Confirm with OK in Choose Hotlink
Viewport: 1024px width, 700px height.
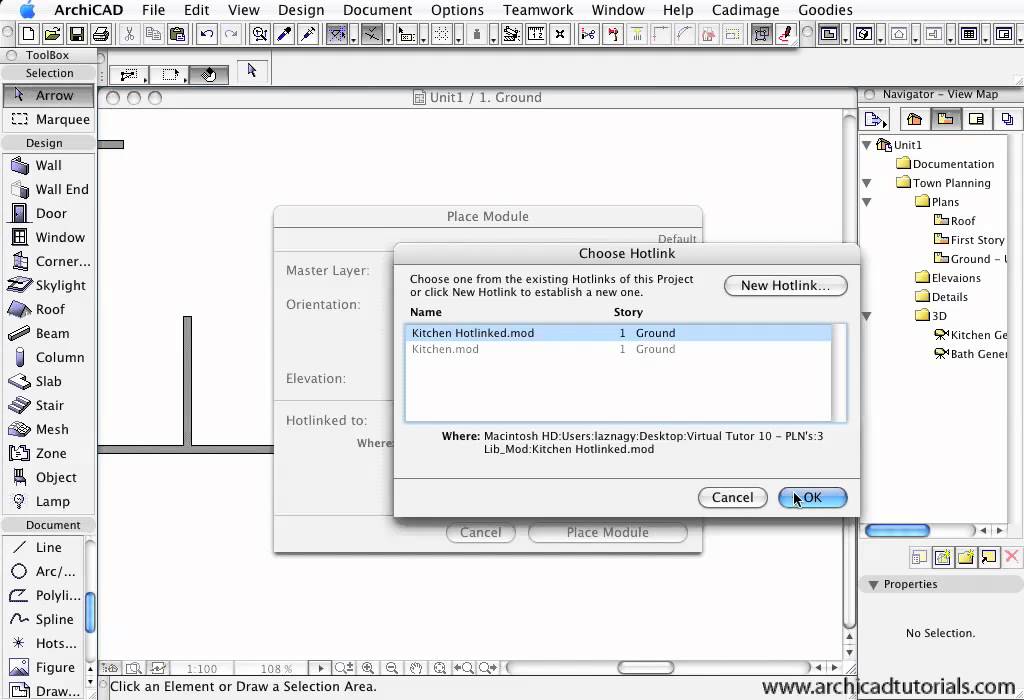(x=812, y=498)
